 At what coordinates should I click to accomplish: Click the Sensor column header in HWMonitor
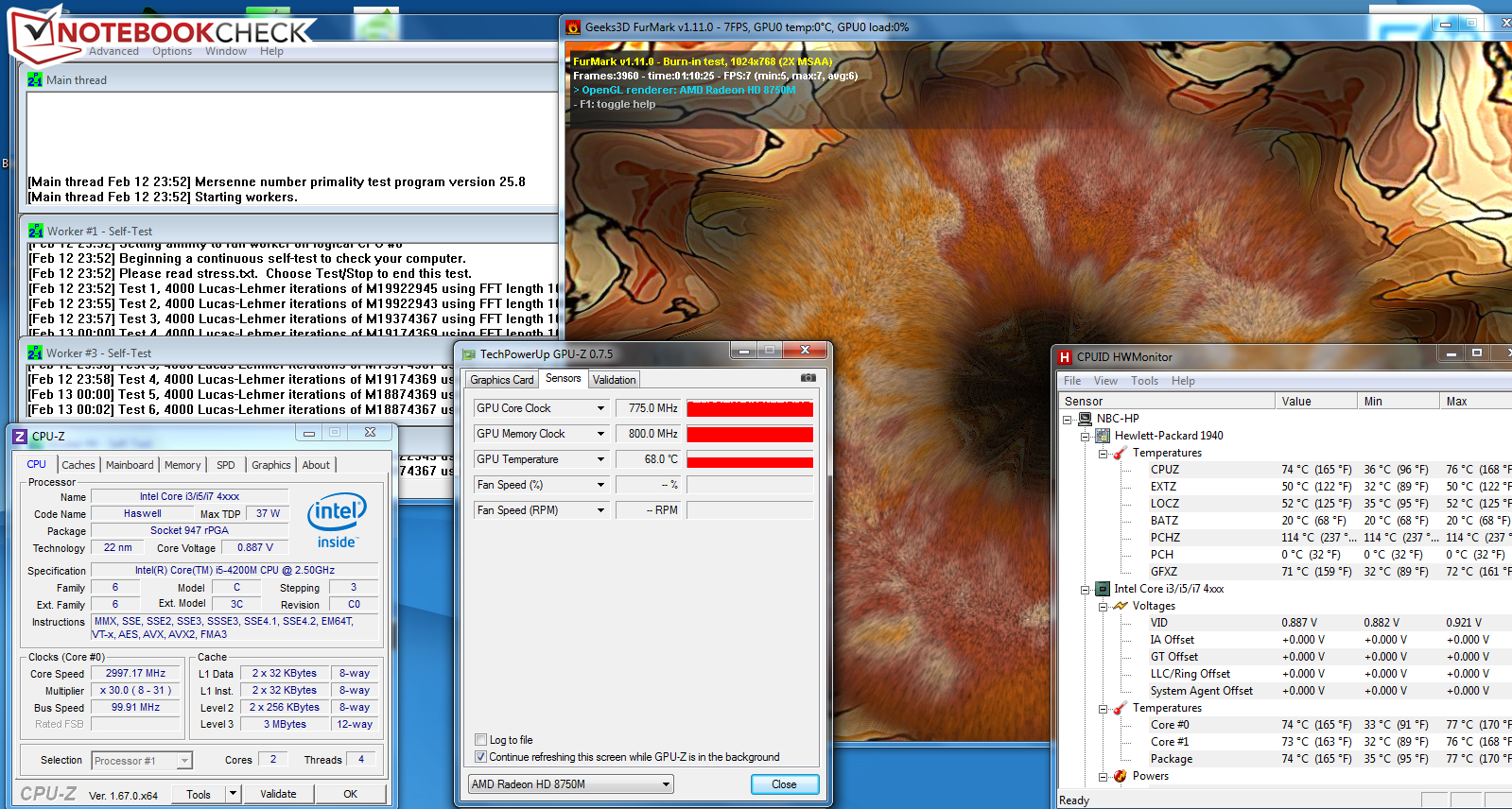click(1166, 401)
